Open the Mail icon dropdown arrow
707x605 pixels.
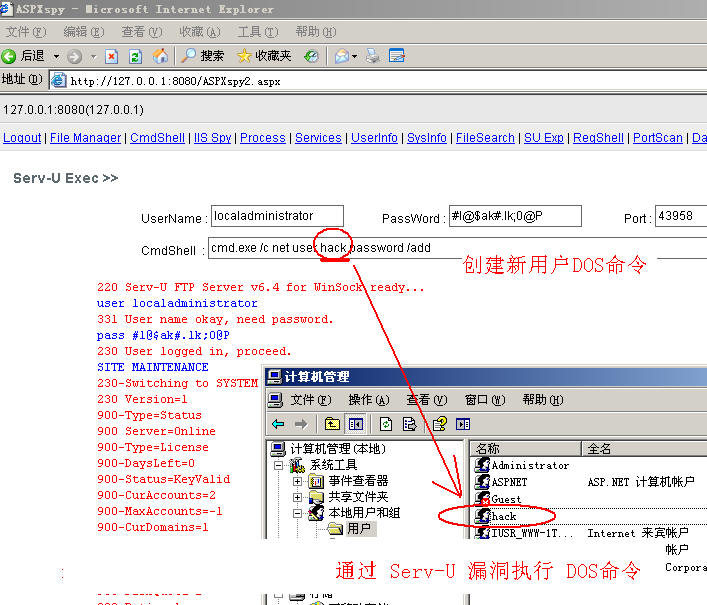pos(354,56)
